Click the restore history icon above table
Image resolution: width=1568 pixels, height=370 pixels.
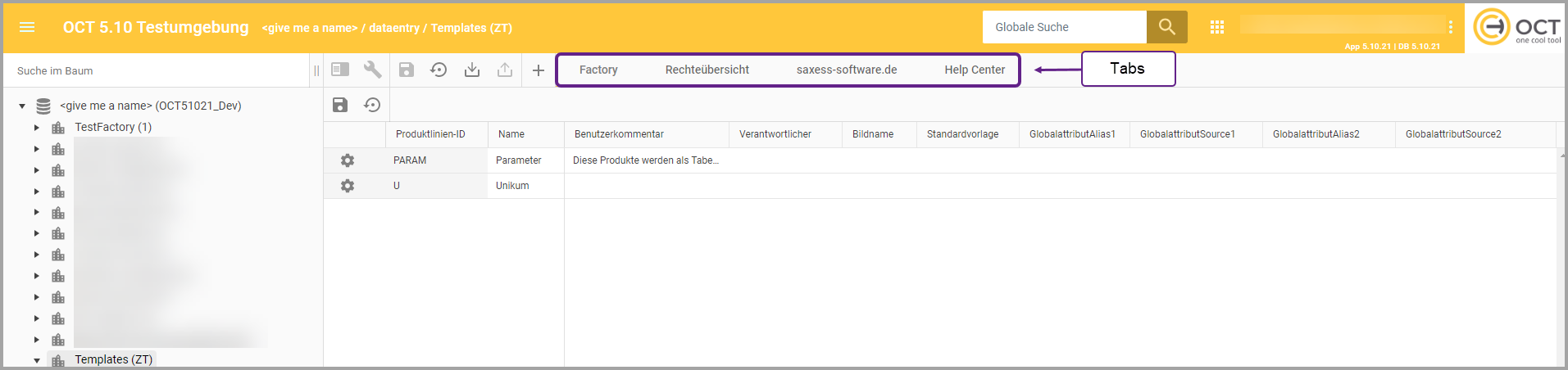pyautogui.click(x=373, y=105)
